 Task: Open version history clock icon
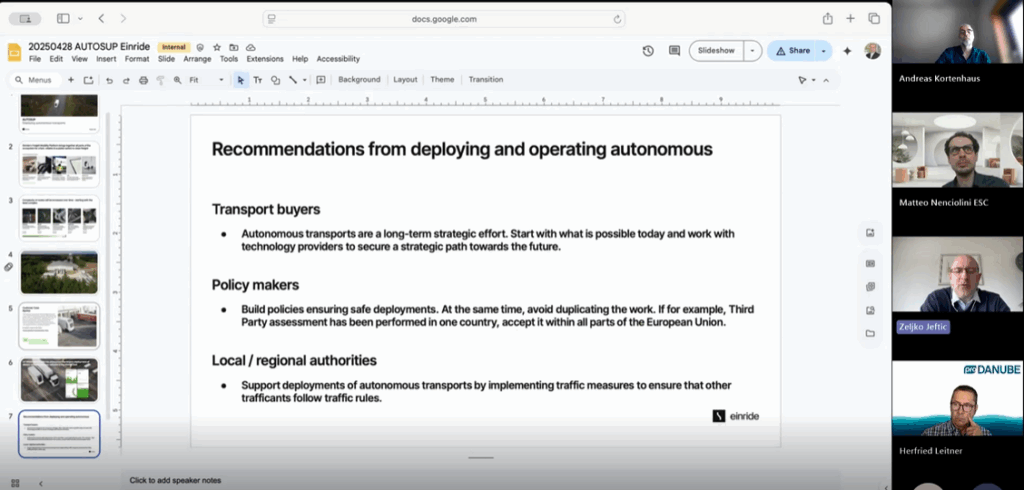(648, 50)
